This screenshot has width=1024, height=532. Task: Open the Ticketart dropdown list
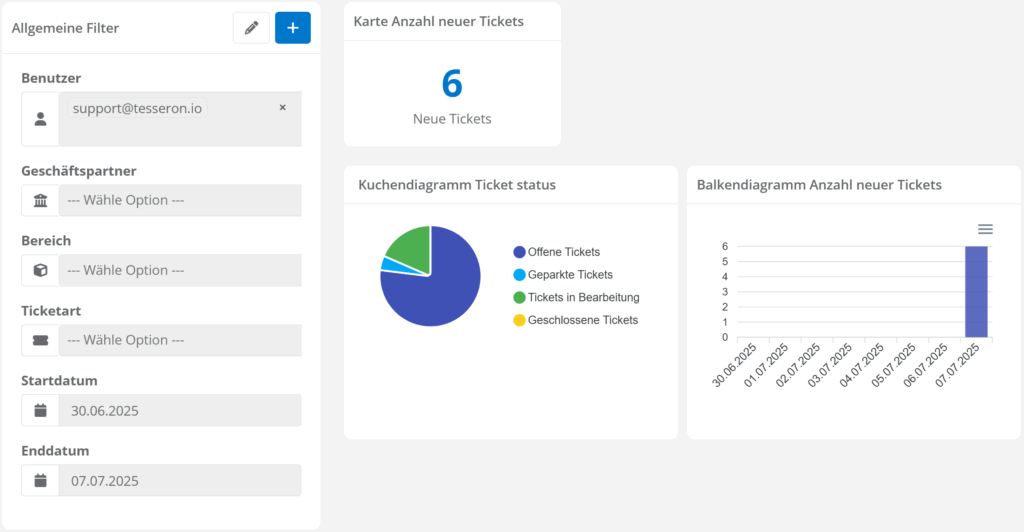pyautogui.click(x=180, y=340)
